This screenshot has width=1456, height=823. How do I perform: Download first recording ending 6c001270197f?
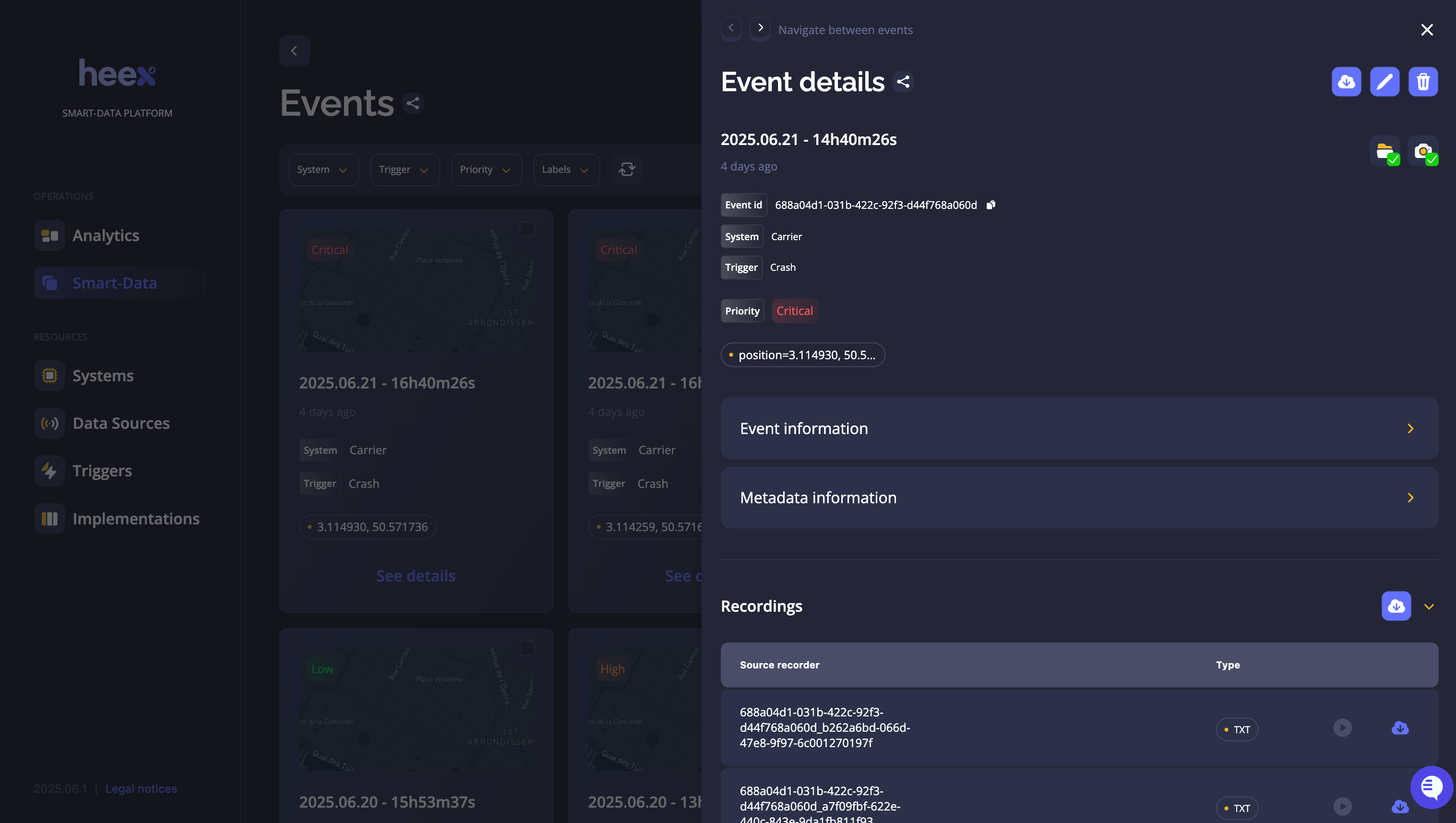[1400, 727]
